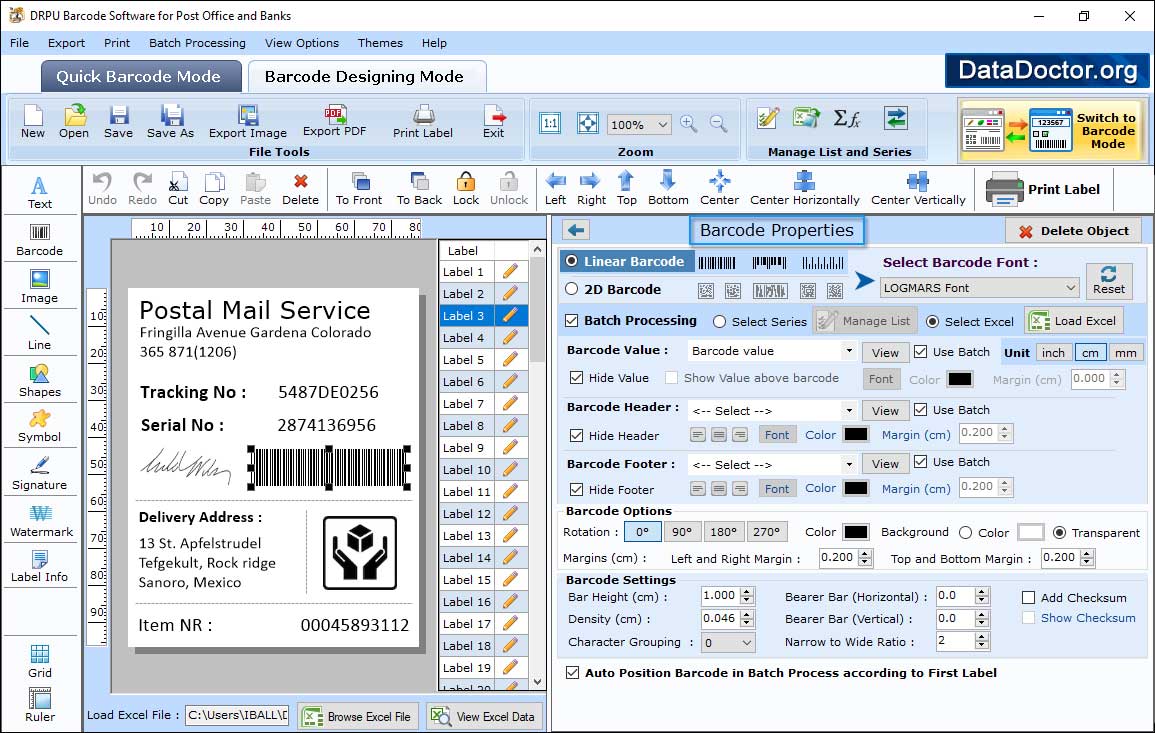The width and height of the screenshot is (1155, 733).
Task: Open the Barcode Header color swatch
Action: [855, 435]
